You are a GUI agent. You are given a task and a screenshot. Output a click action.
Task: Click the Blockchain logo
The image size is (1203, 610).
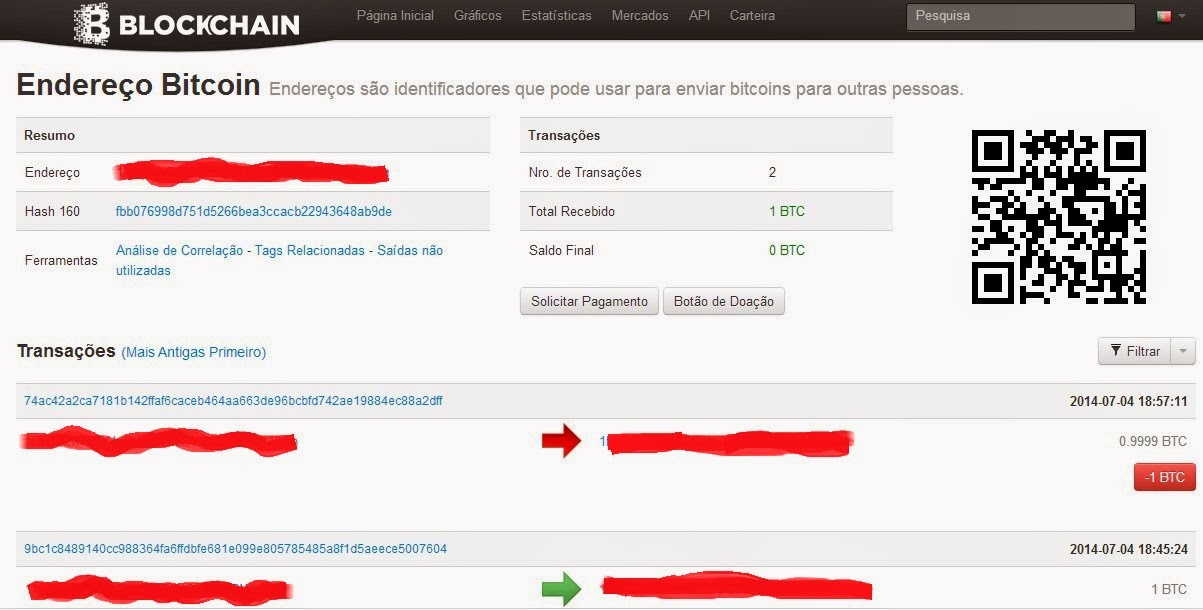pos(187,22)
